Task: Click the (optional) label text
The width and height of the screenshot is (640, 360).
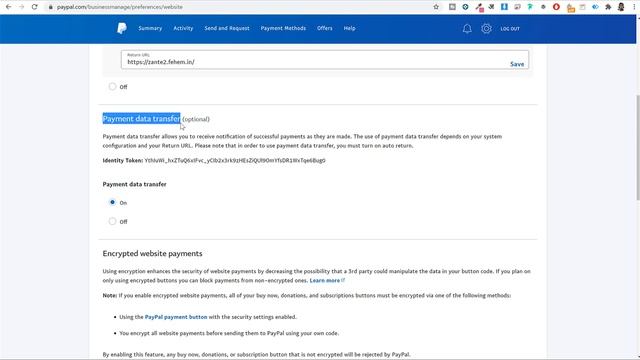Action: (x=196, y=119)
